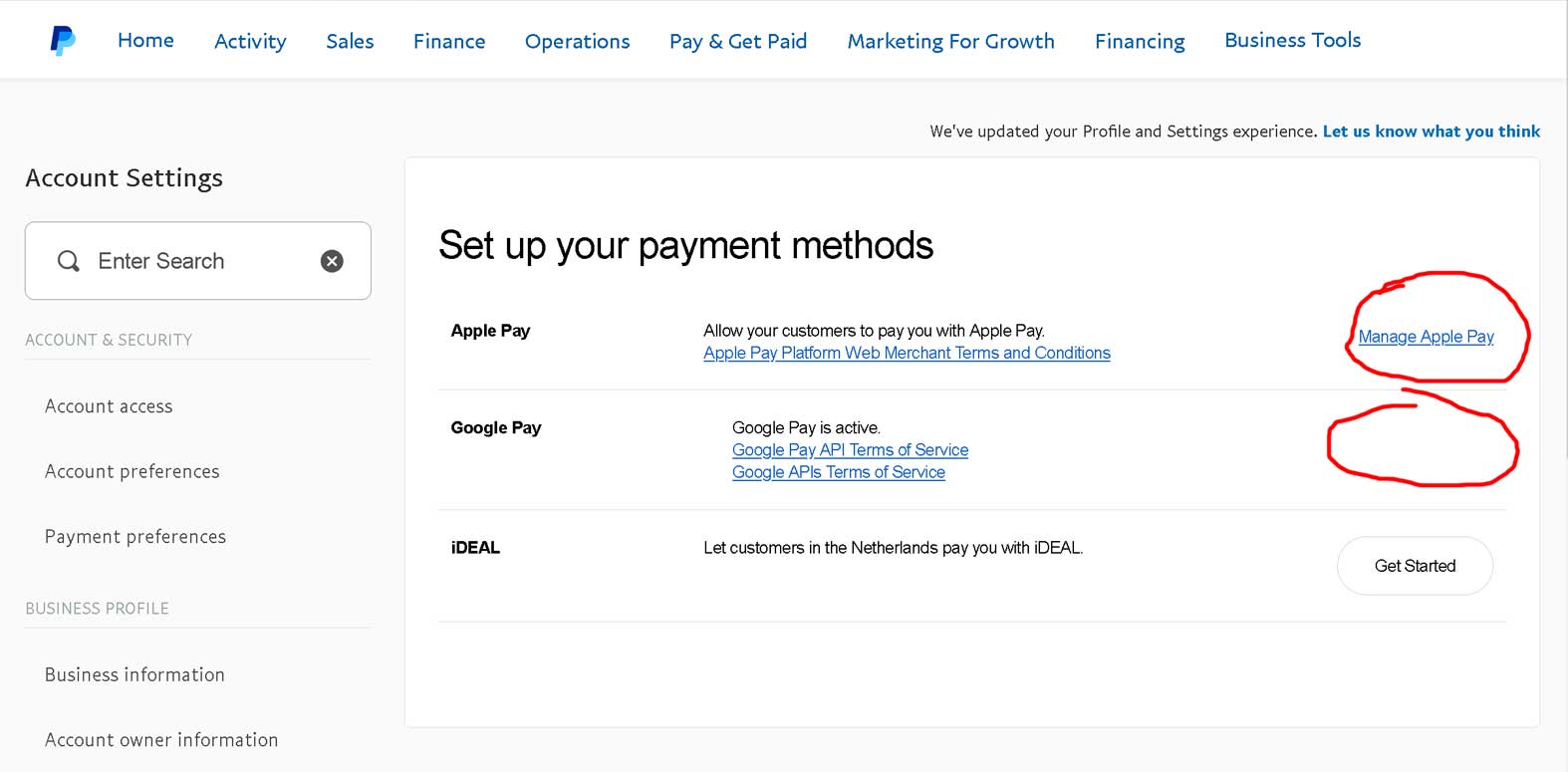
Task: Click the PayPal logo icon
Action: click(x=63, y=40)
